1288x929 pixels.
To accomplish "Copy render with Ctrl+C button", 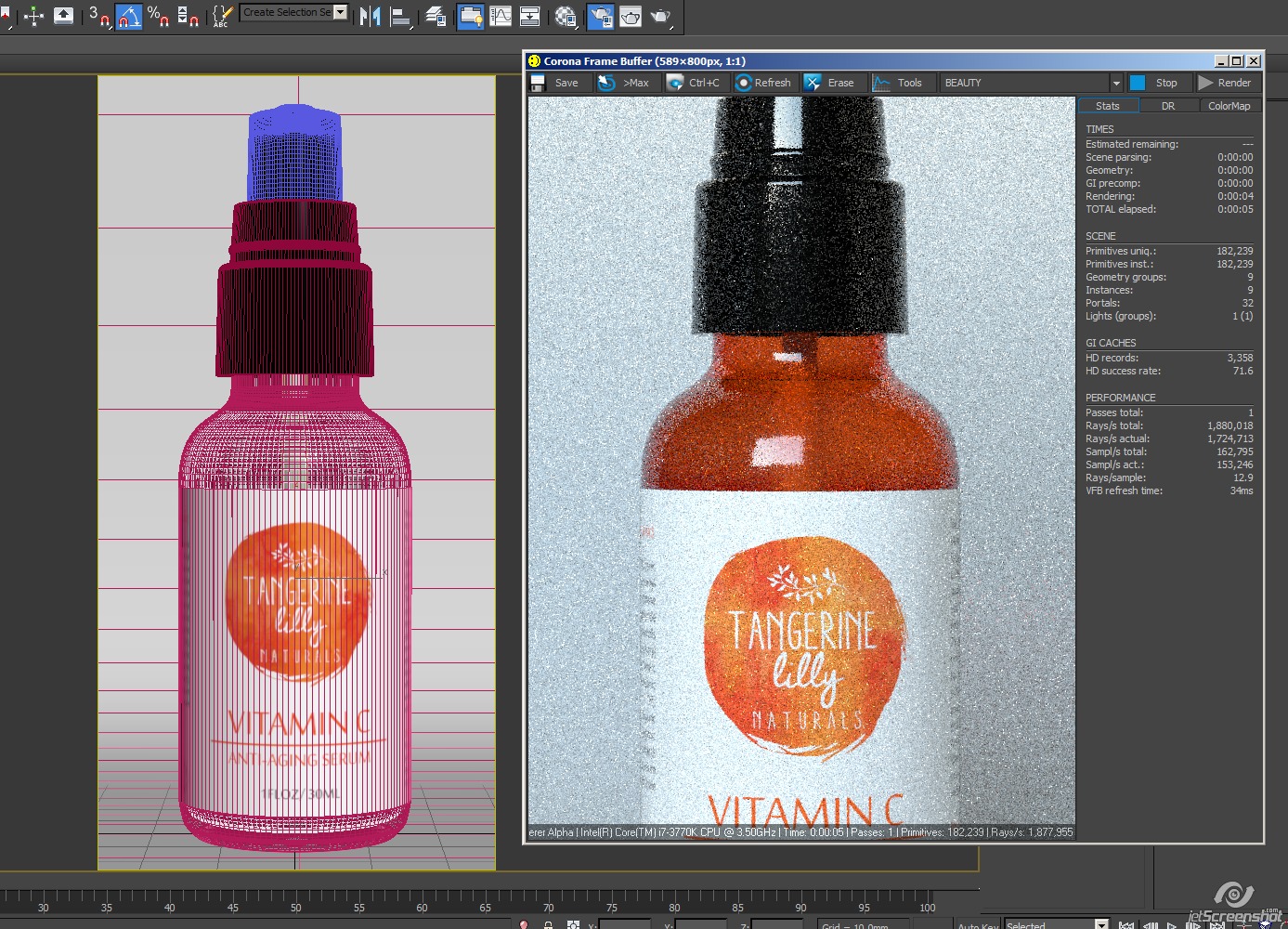I will (696, 83).
